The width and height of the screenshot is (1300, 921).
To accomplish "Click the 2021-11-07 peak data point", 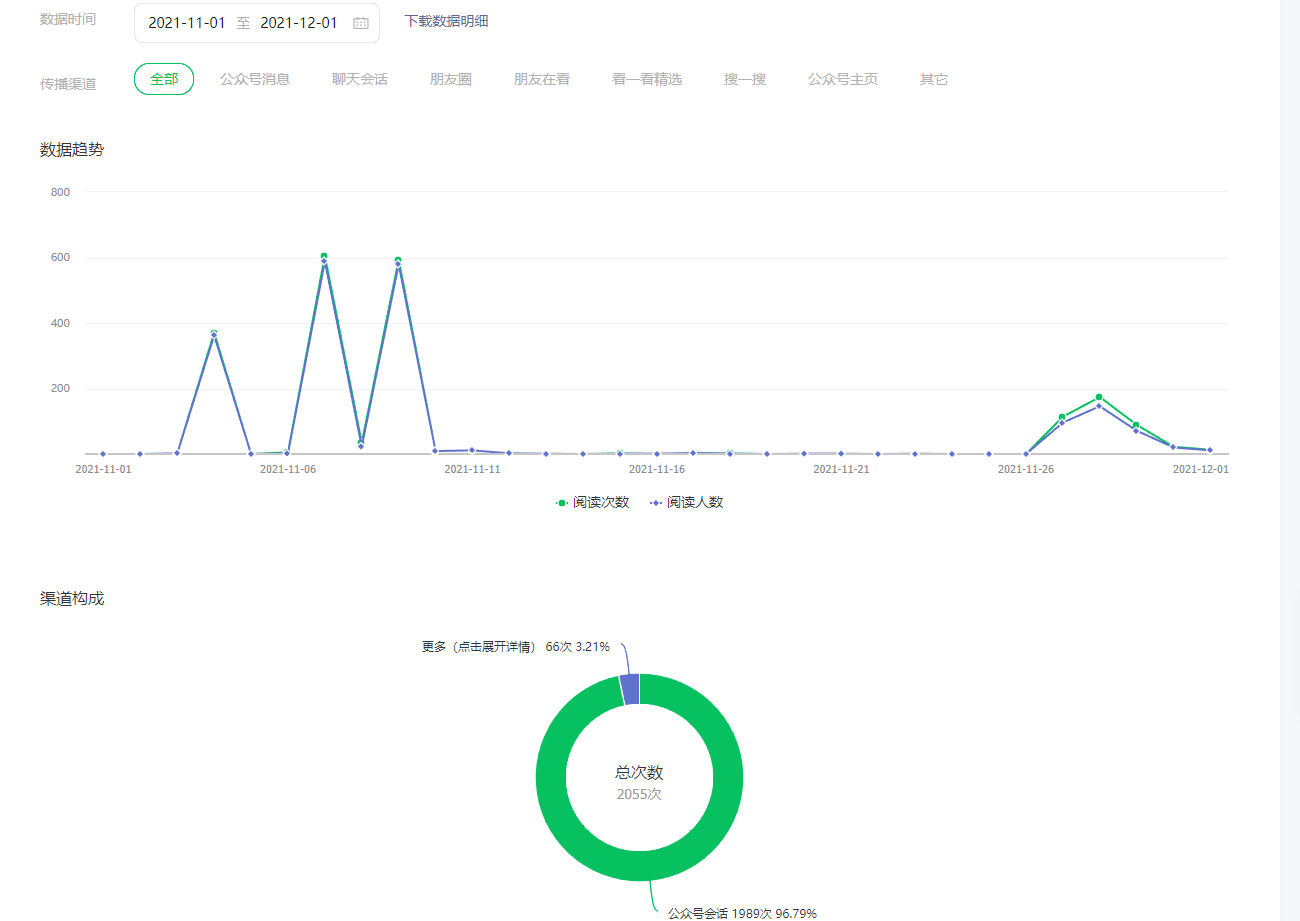I will 324,257.
